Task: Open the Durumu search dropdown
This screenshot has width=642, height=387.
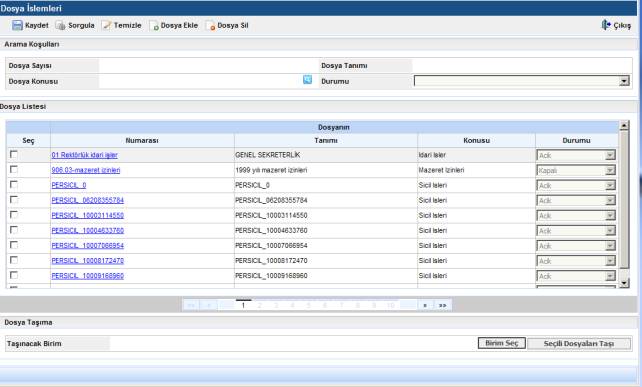Action: click(522, 81)
